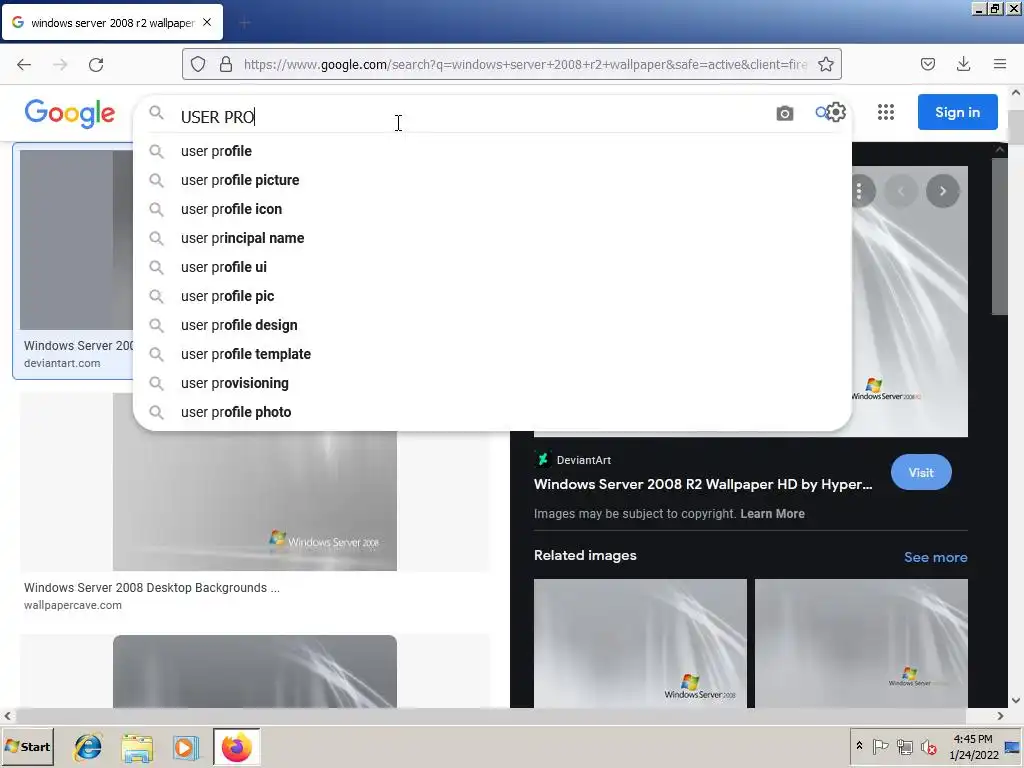
Task: Click the page vertical scrollbar thumb
Action: pyautogui.click(x=1016, y=127)
